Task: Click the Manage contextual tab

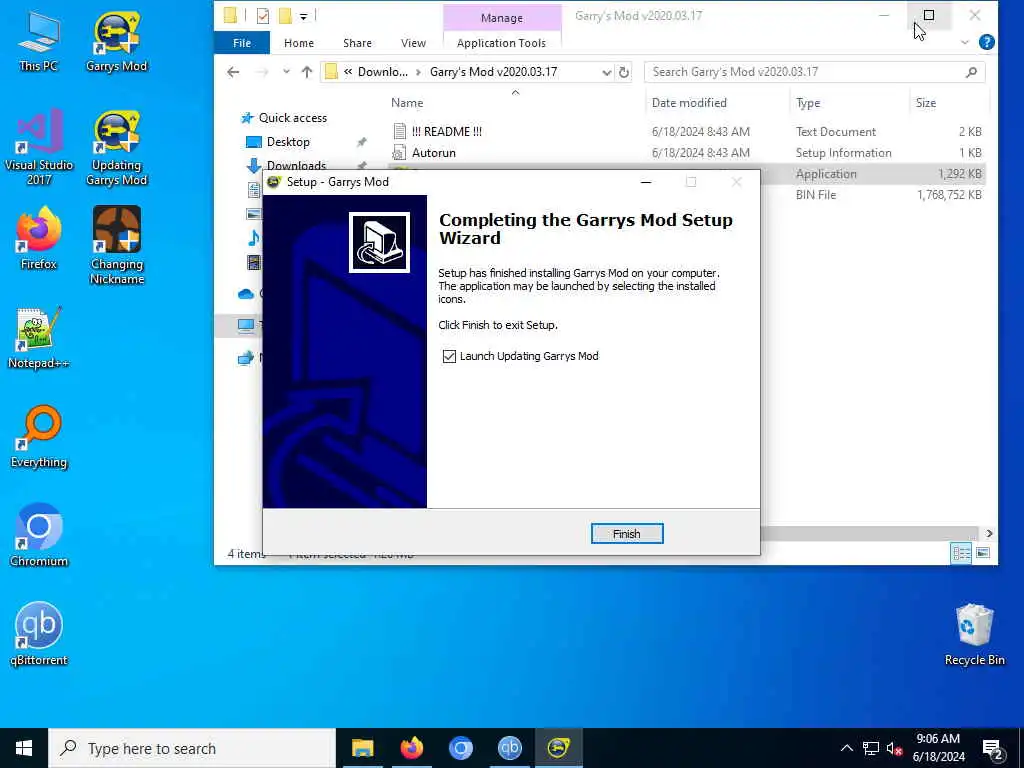Action: click(502, 18)
